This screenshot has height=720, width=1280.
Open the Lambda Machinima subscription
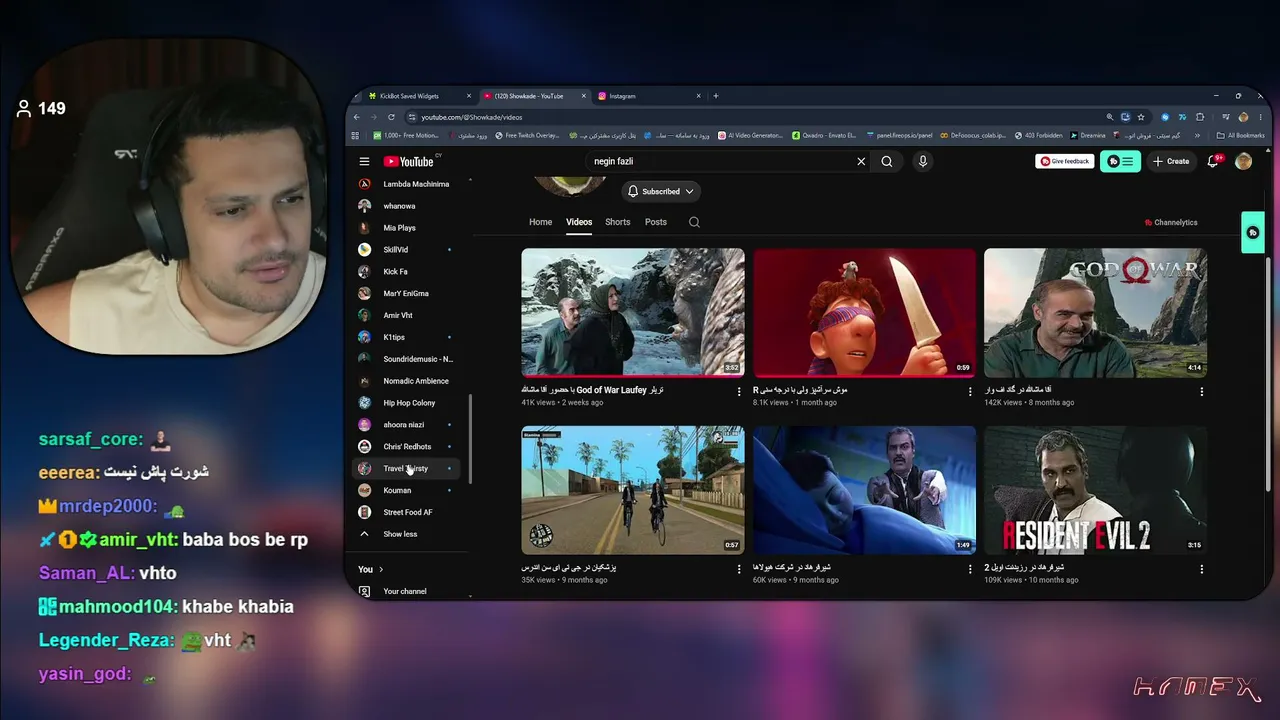point(406,184)
